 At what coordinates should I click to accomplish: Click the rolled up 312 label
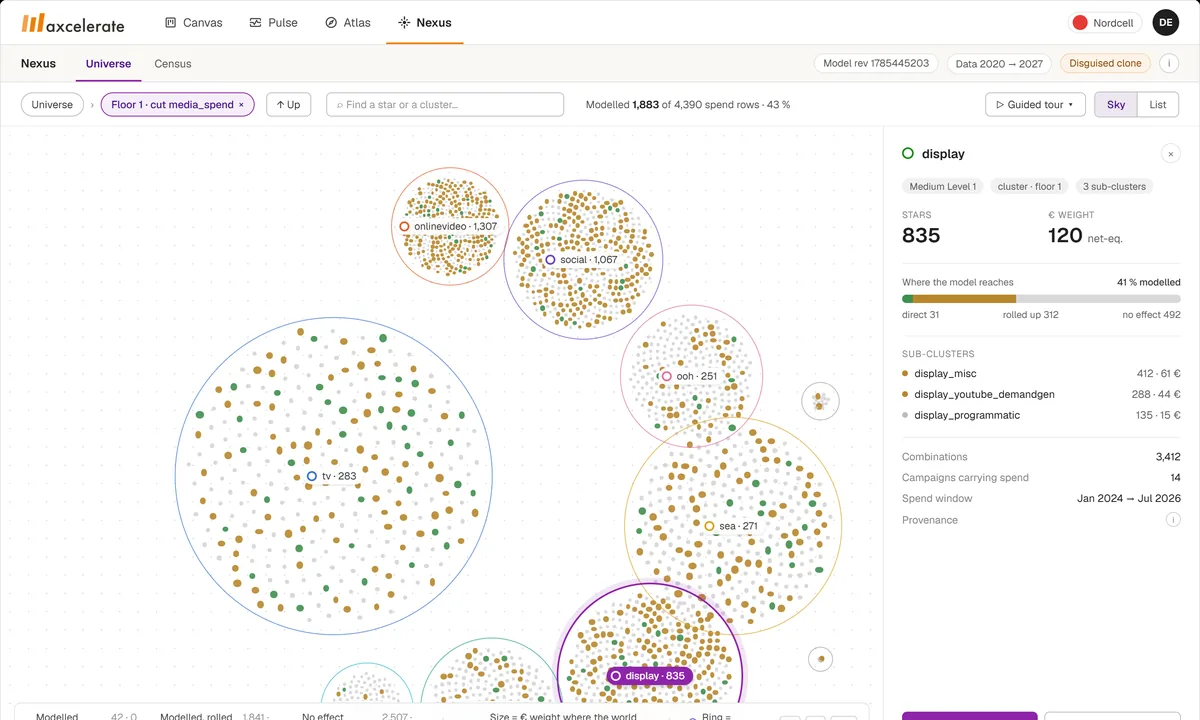tap(1031, 314)
